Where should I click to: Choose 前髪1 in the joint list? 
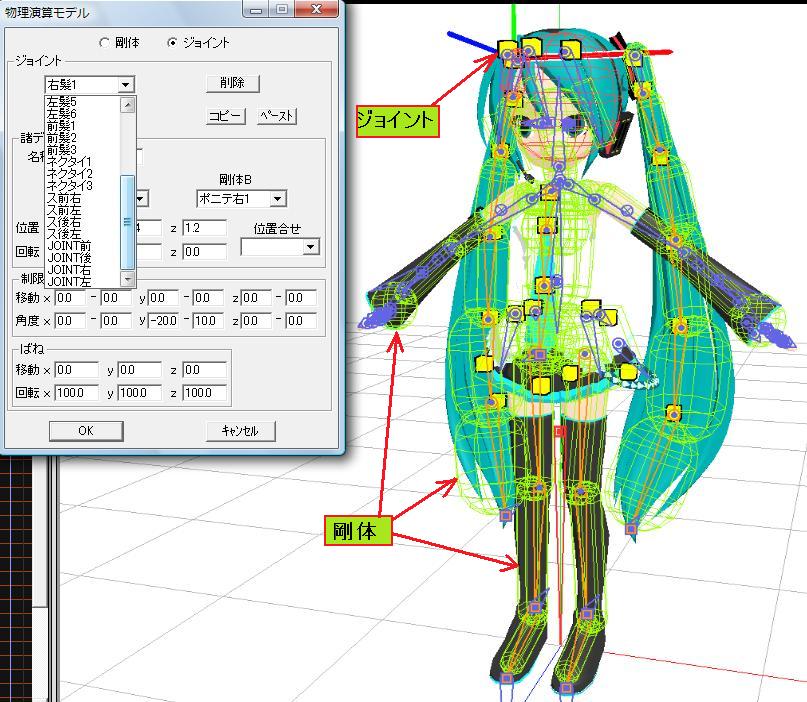pyautogui.click(x=61, y=126)
